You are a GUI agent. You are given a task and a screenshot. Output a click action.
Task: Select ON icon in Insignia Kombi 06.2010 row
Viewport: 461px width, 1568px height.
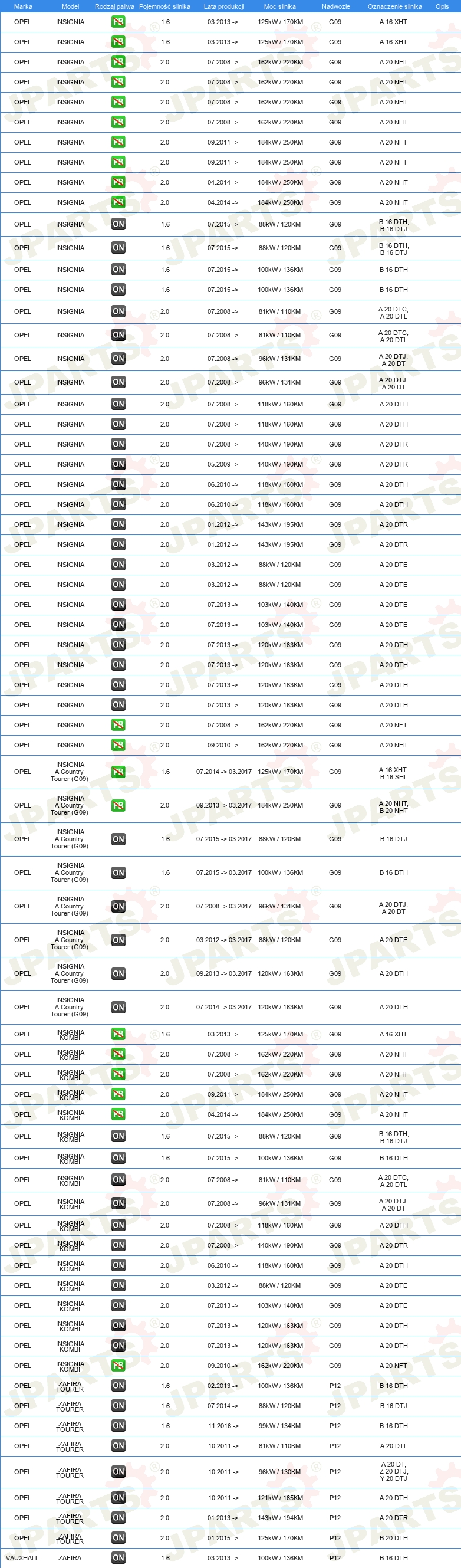pos(118,1265)
